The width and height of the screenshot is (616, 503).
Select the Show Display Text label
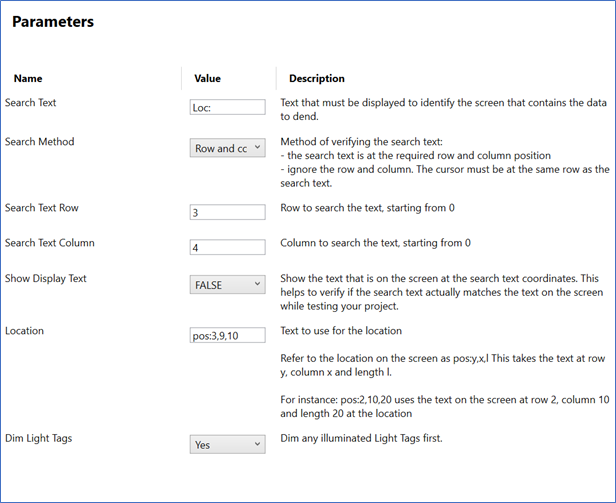(x=46, y=279)
